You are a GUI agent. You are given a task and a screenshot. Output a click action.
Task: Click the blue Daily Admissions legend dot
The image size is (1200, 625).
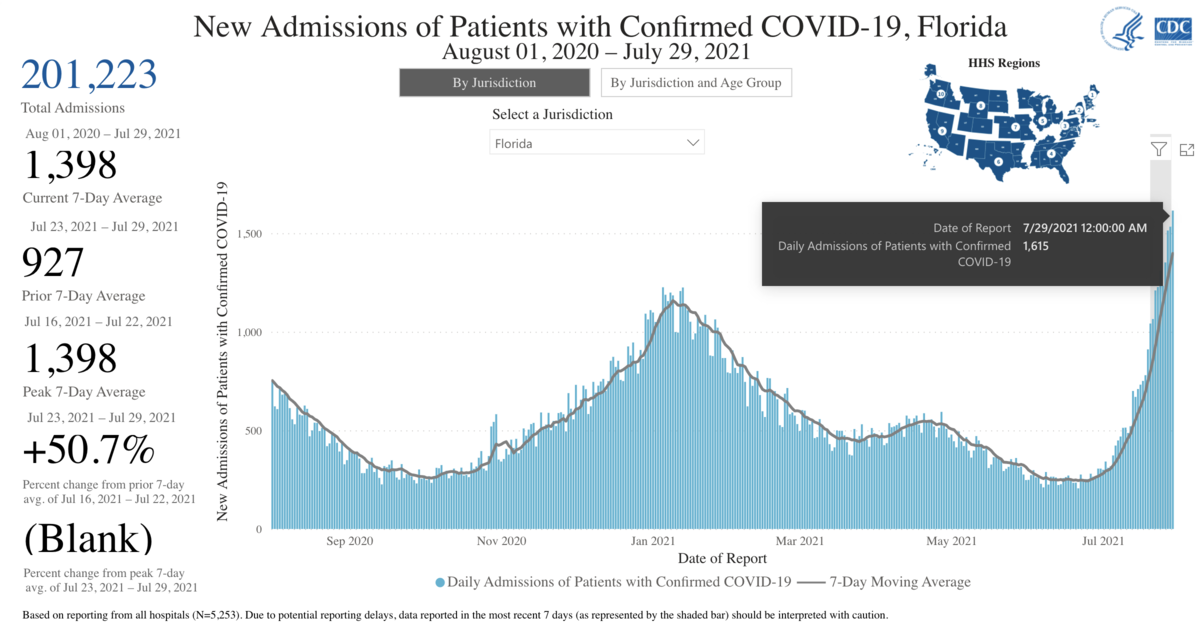point(440,582)
